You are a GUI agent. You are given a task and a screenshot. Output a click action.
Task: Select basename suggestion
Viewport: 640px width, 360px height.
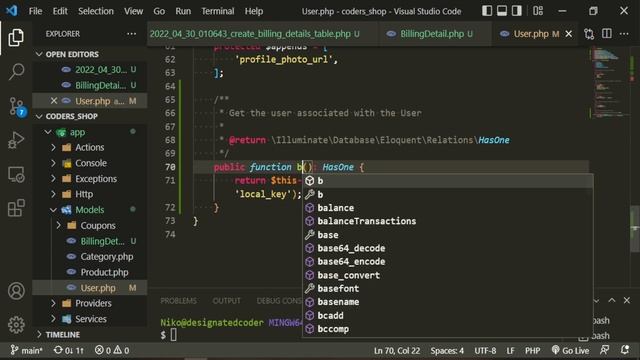448,302
